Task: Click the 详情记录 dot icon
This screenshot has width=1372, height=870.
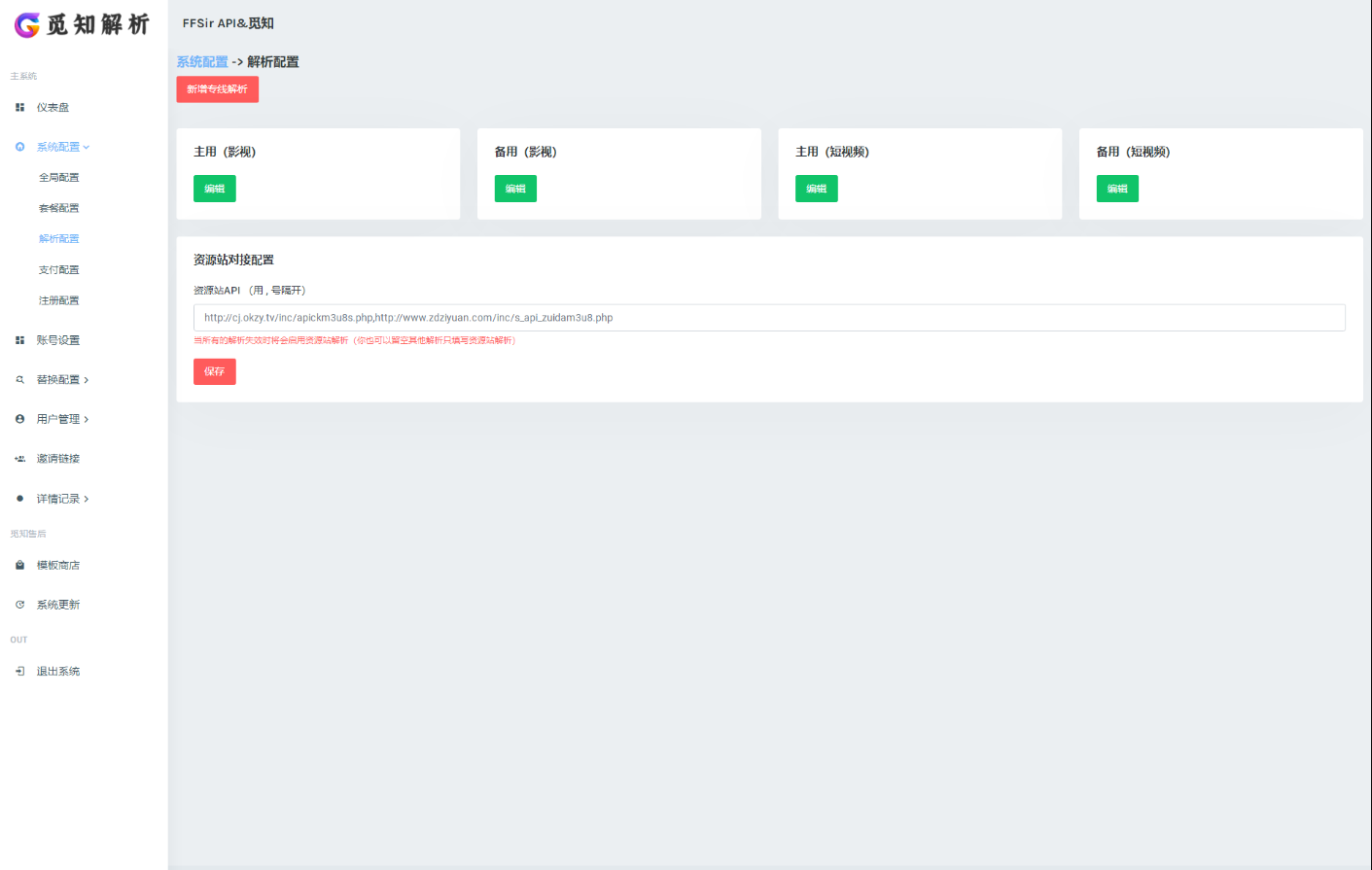Action: (19, 499)
